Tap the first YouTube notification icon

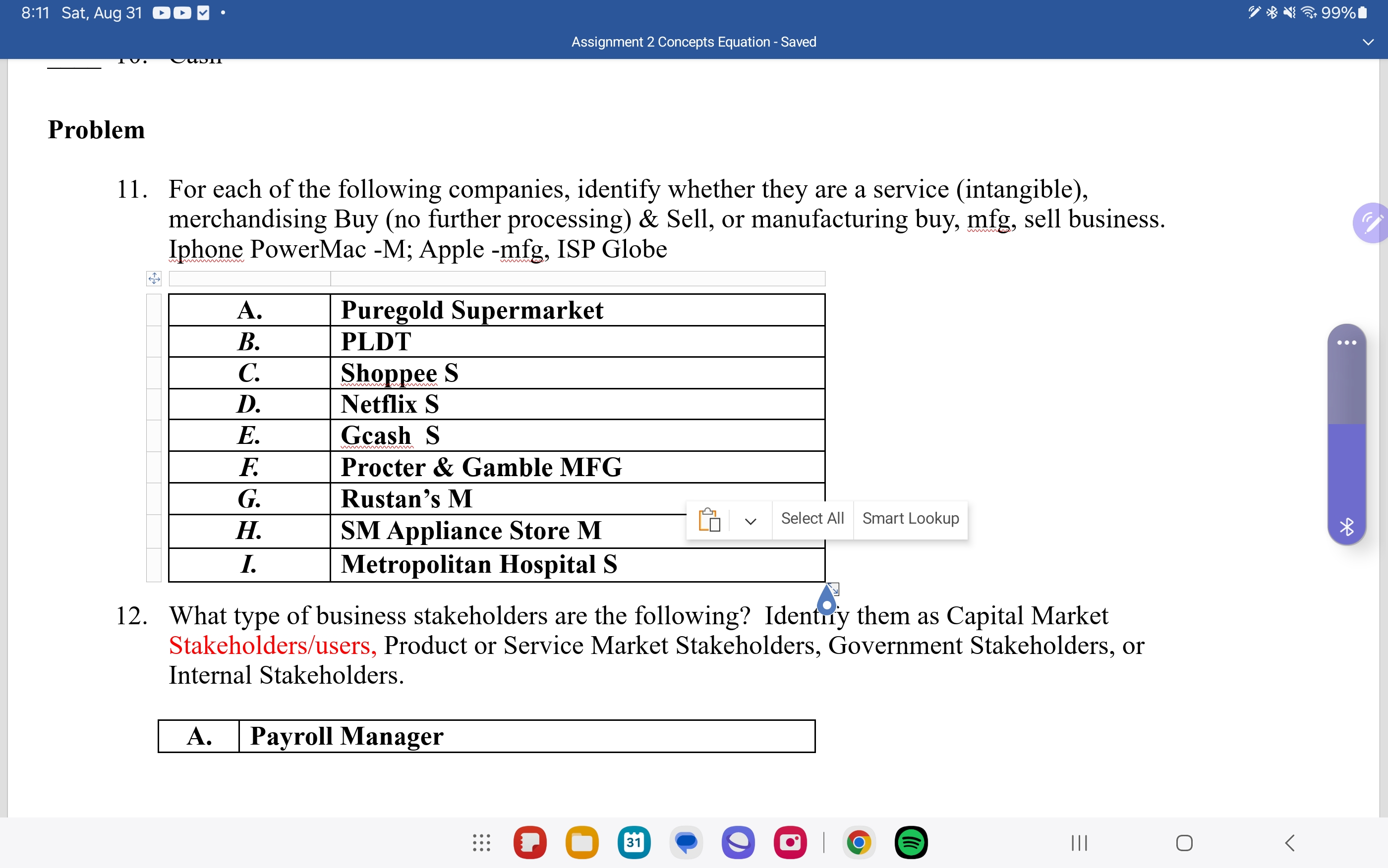point(161,12)
